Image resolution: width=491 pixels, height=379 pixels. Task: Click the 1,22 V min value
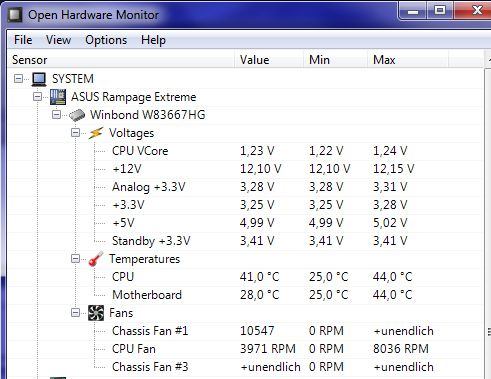(x=326, y=151)
